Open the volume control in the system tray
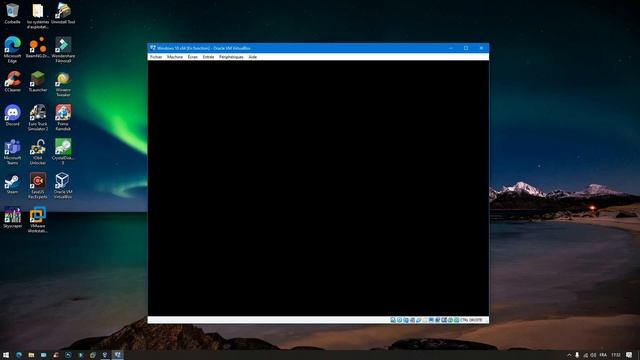The width and height of the screenshot is (640, 360). click(593, 355)
